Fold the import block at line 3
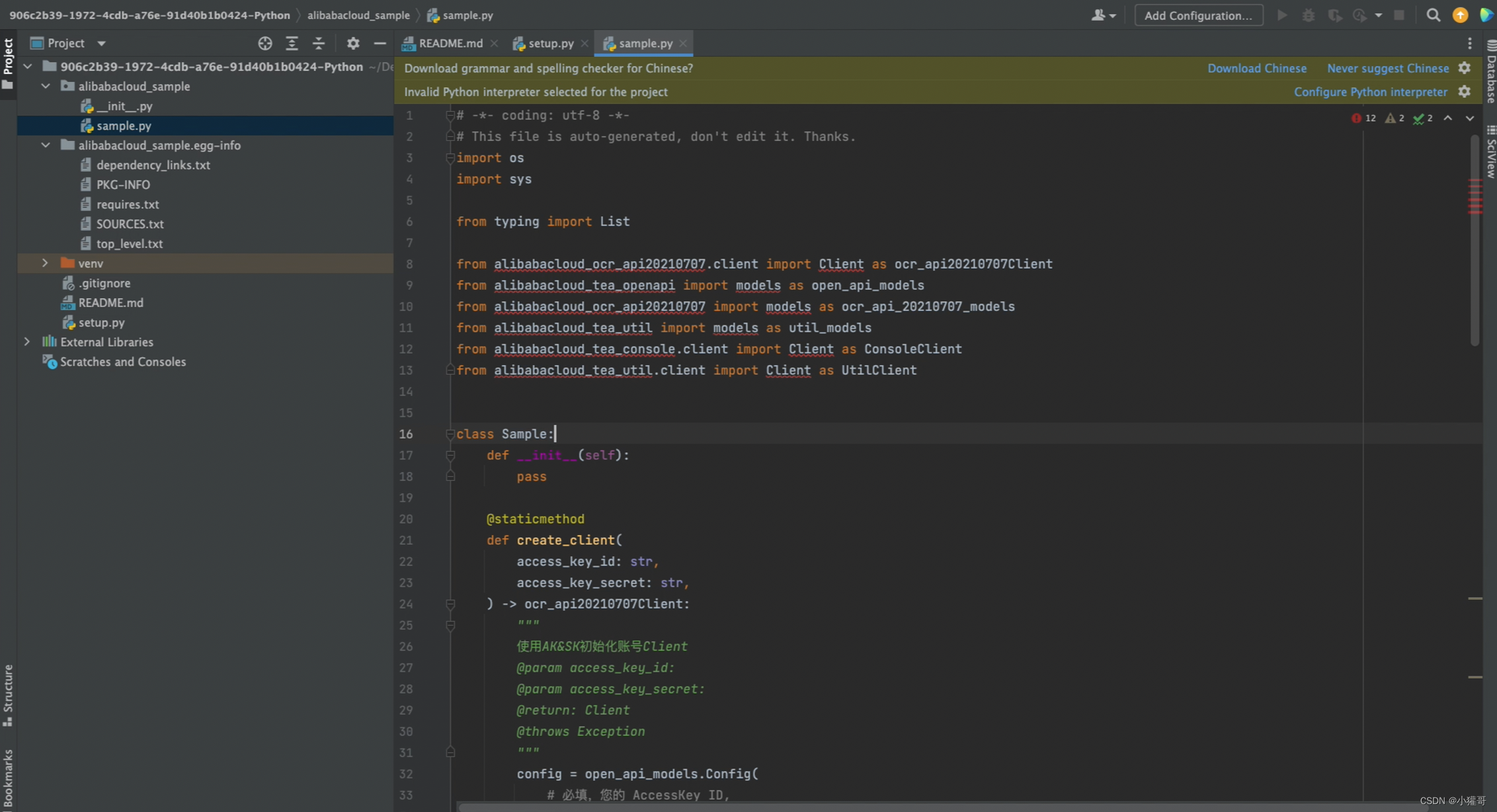1497x812 pixels. [450, 157]
